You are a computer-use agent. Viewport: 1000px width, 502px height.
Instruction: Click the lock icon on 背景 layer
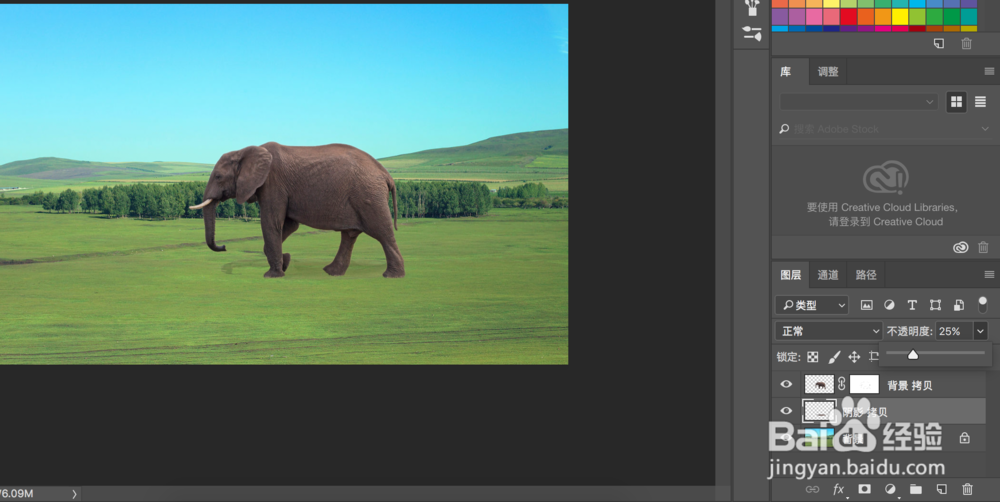(x=964, y=438)
